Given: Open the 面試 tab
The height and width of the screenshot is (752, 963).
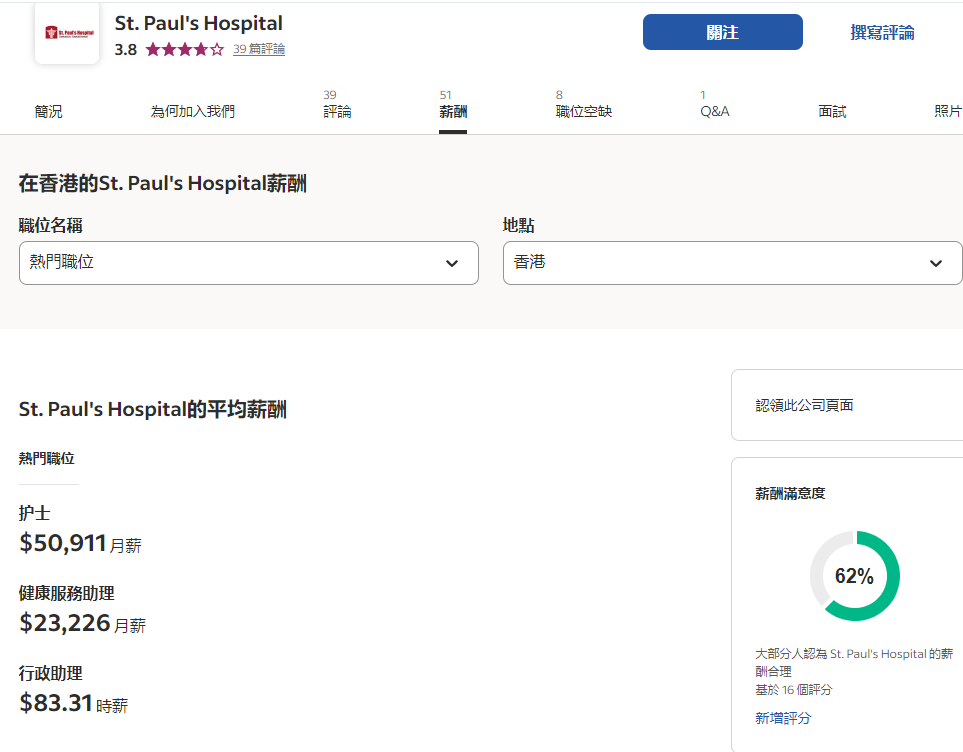Looking at the screenshot, I should point(832,111).
